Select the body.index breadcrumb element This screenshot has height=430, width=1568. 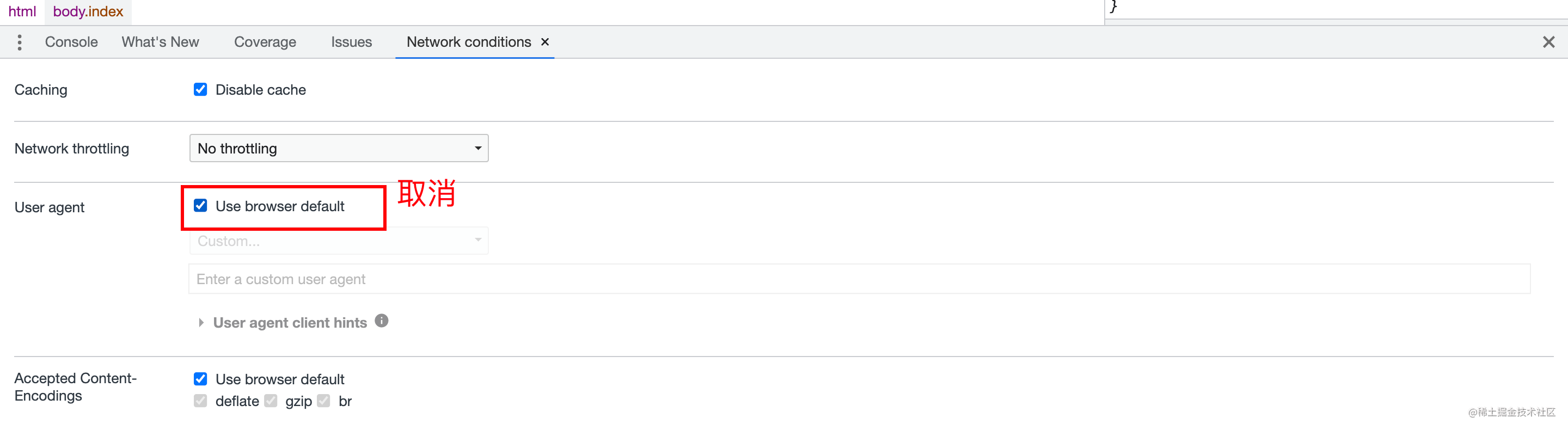pyautogui.click(x=87, y=11)
